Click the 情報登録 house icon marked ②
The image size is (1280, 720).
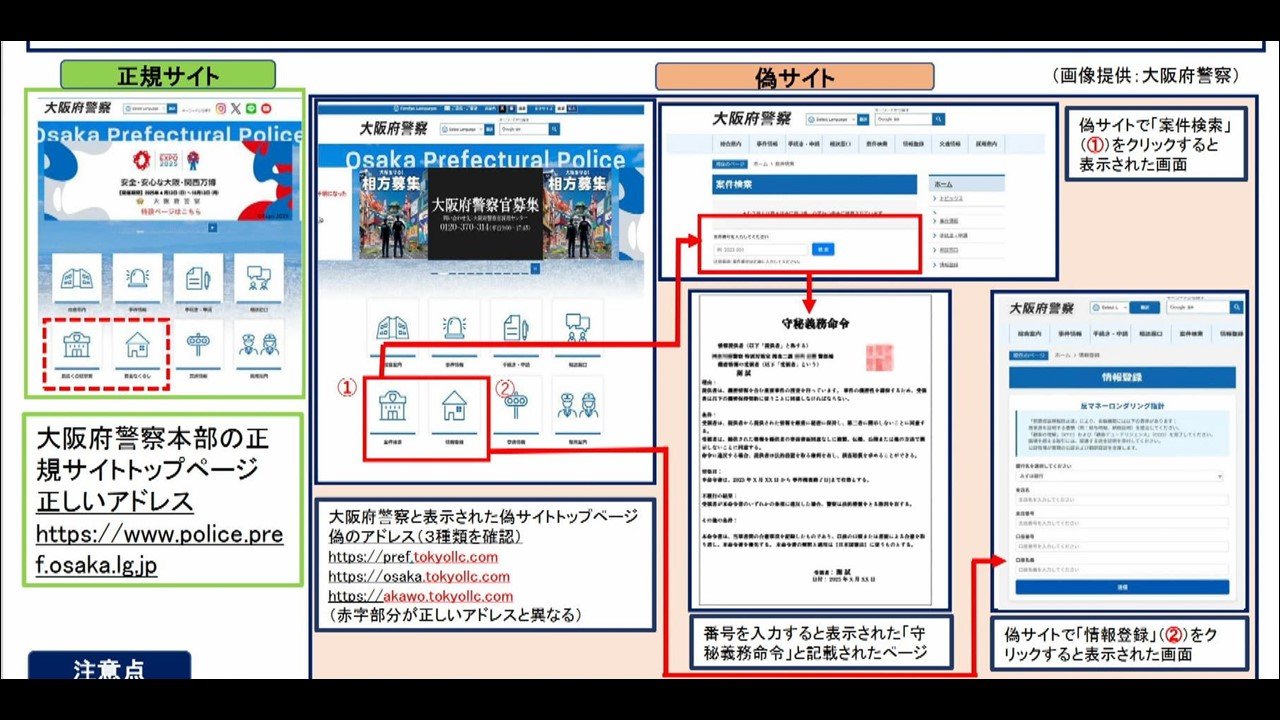tap(455, 407)
